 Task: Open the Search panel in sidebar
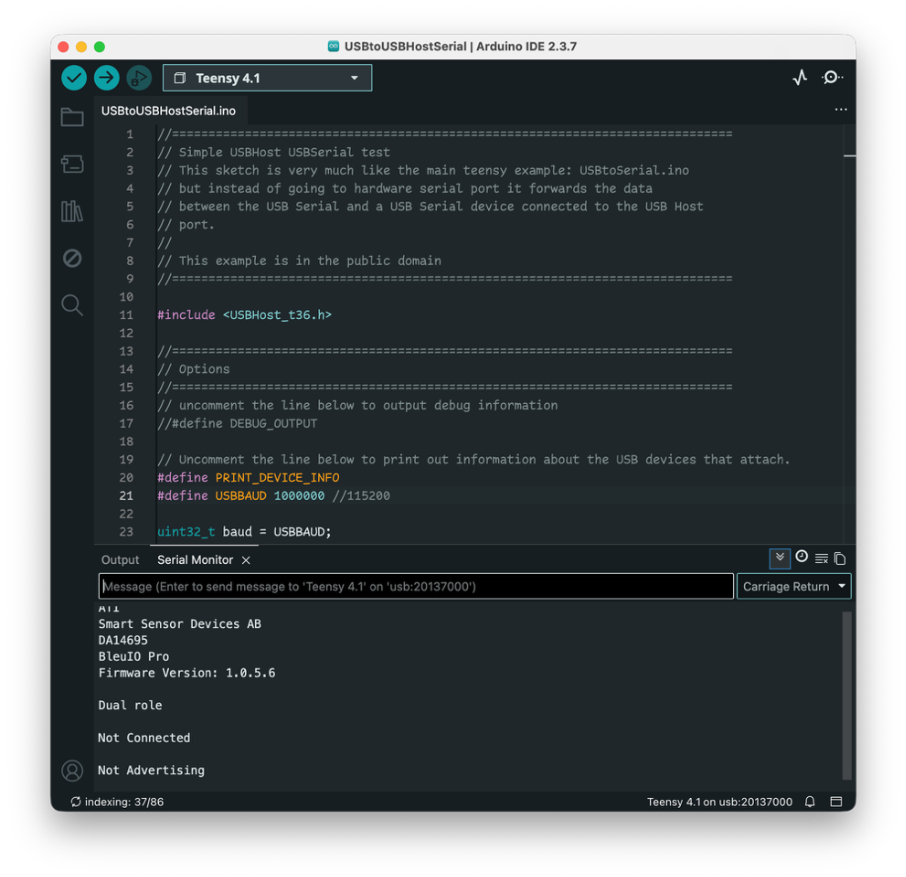72,305
